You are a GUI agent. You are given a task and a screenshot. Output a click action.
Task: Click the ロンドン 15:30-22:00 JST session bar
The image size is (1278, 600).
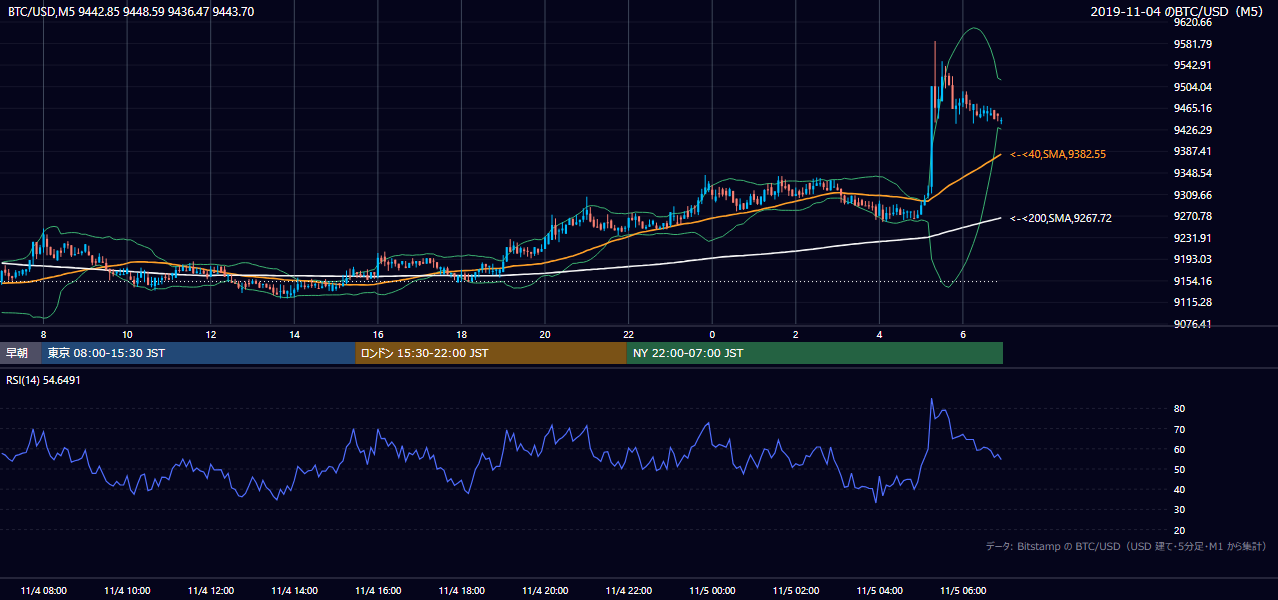(491, 353)
